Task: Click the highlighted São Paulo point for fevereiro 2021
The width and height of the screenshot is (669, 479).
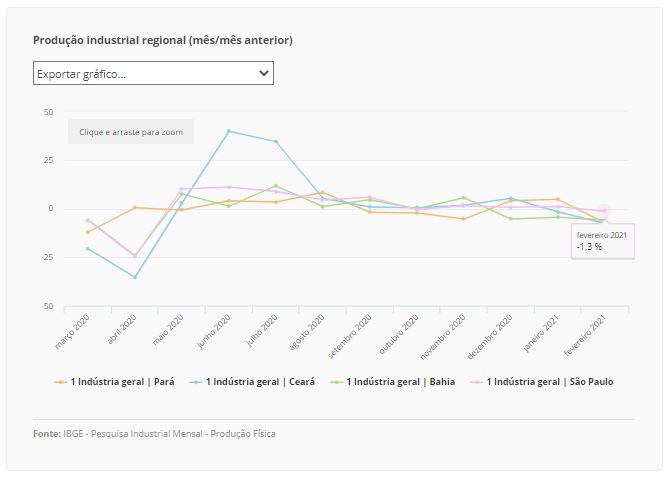Action: coord(604,211)
